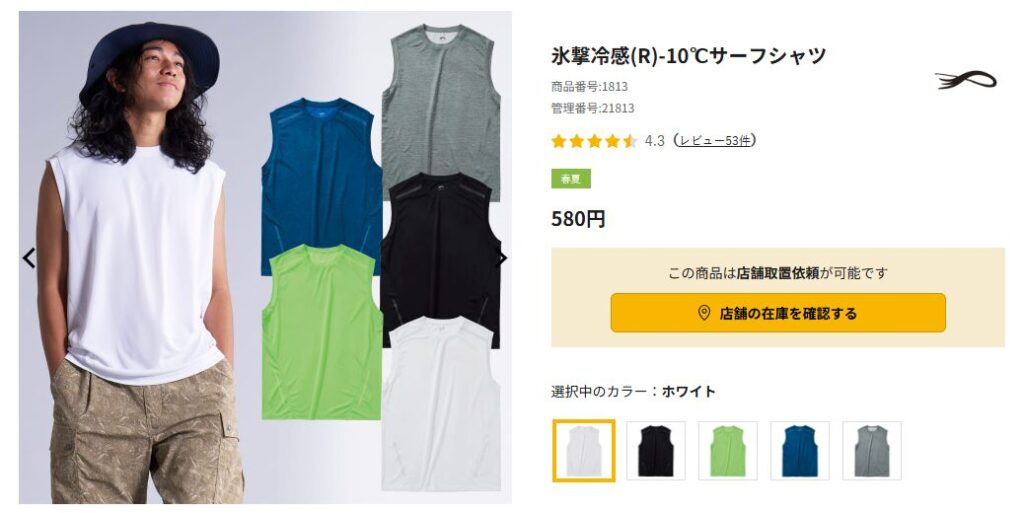Select the lime green shirt color swatch

pos(728,450)
